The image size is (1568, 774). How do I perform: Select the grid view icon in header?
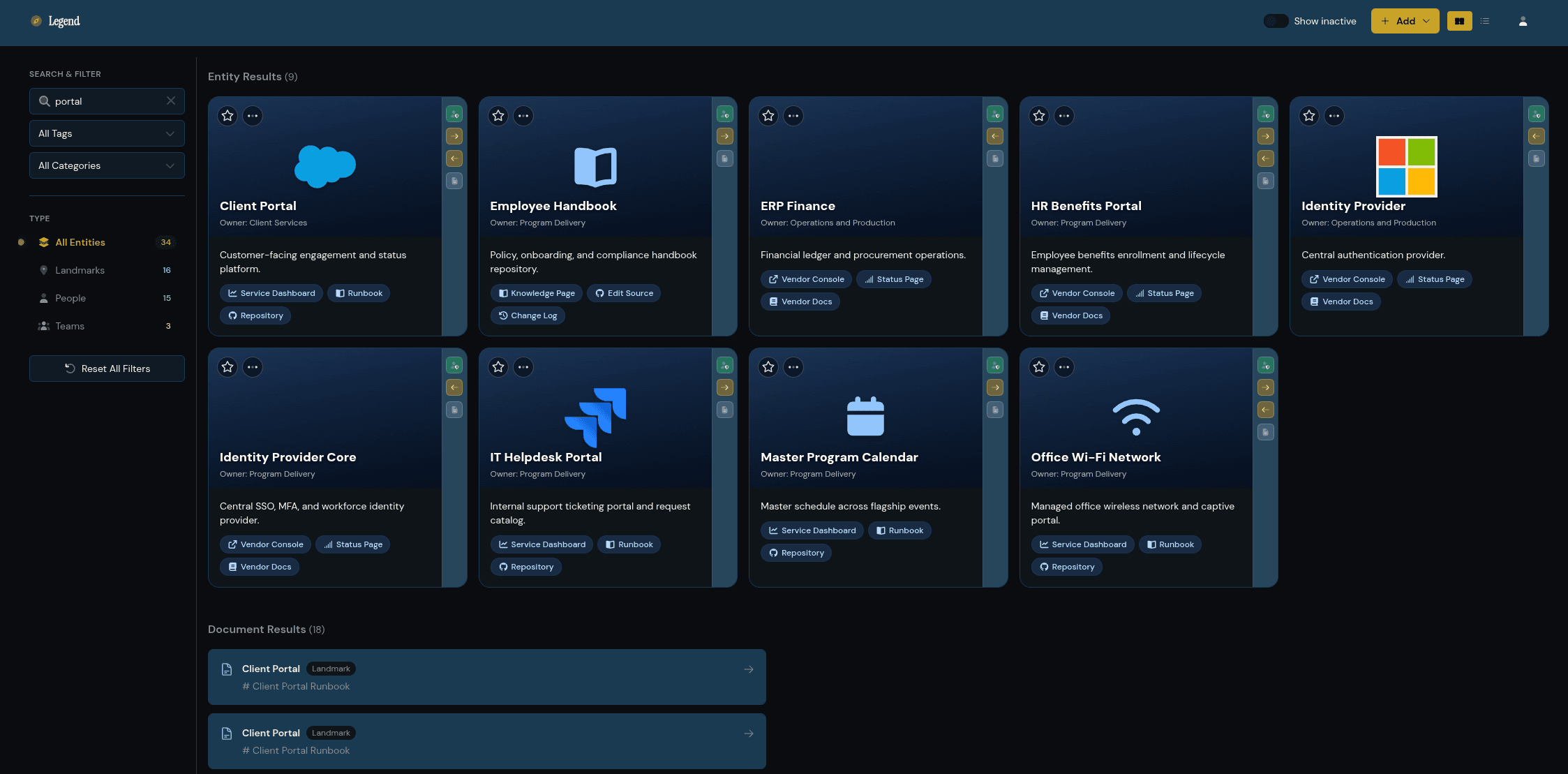[1459, 22]
